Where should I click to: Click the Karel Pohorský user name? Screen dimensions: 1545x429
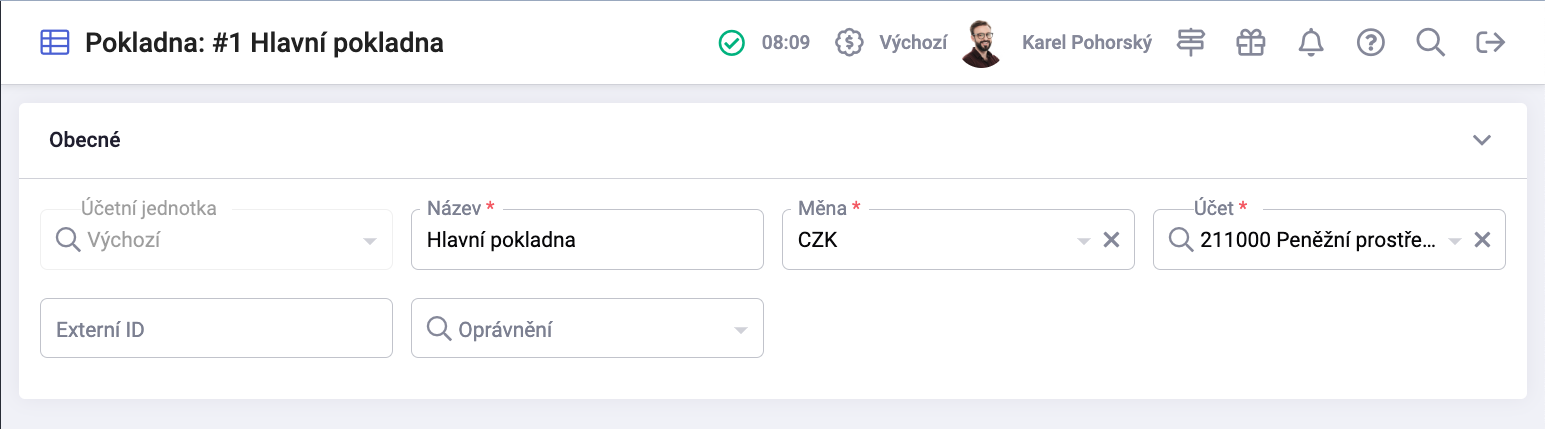[1087, 43]
